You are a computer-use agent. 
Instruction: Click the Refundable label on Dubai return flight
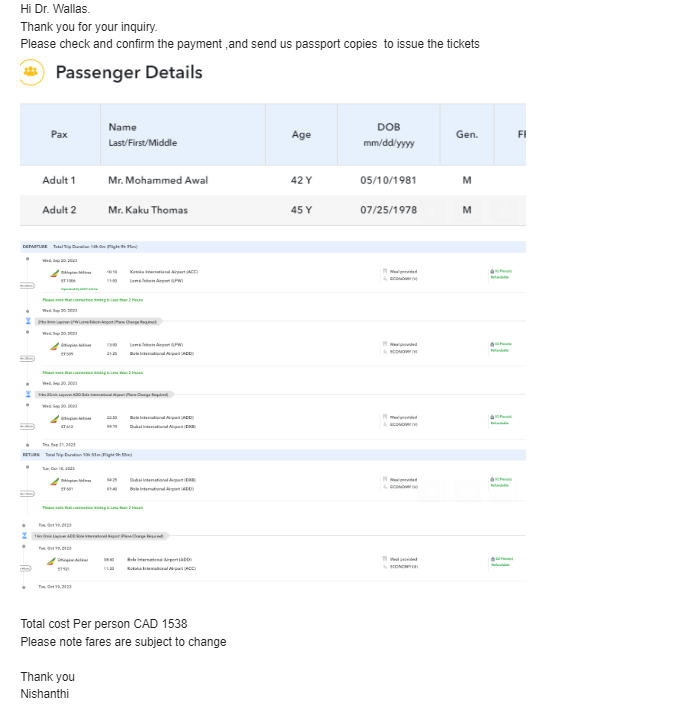pos(500,486)
